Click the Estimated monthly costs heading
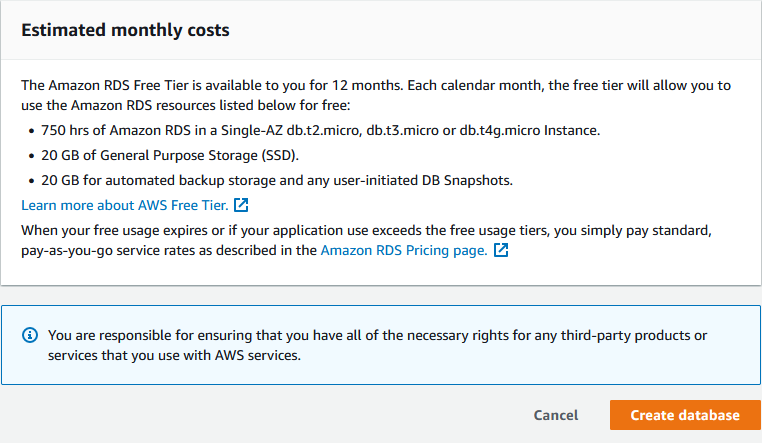762x443 pixels. [x=126, y=30]
